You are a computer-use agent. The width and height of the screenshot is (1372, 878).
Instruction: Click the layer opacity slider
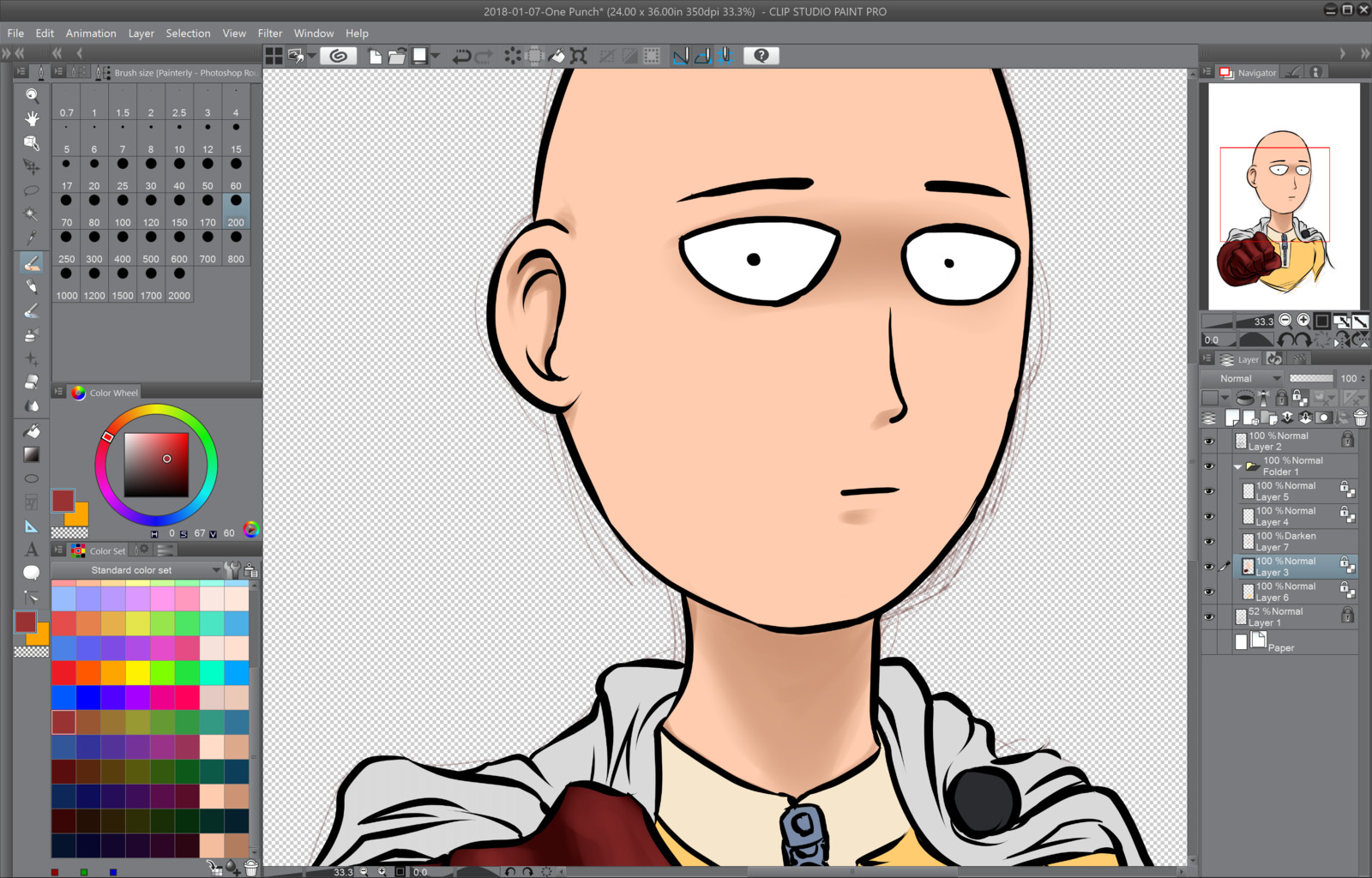click(x=1311, y=378)
